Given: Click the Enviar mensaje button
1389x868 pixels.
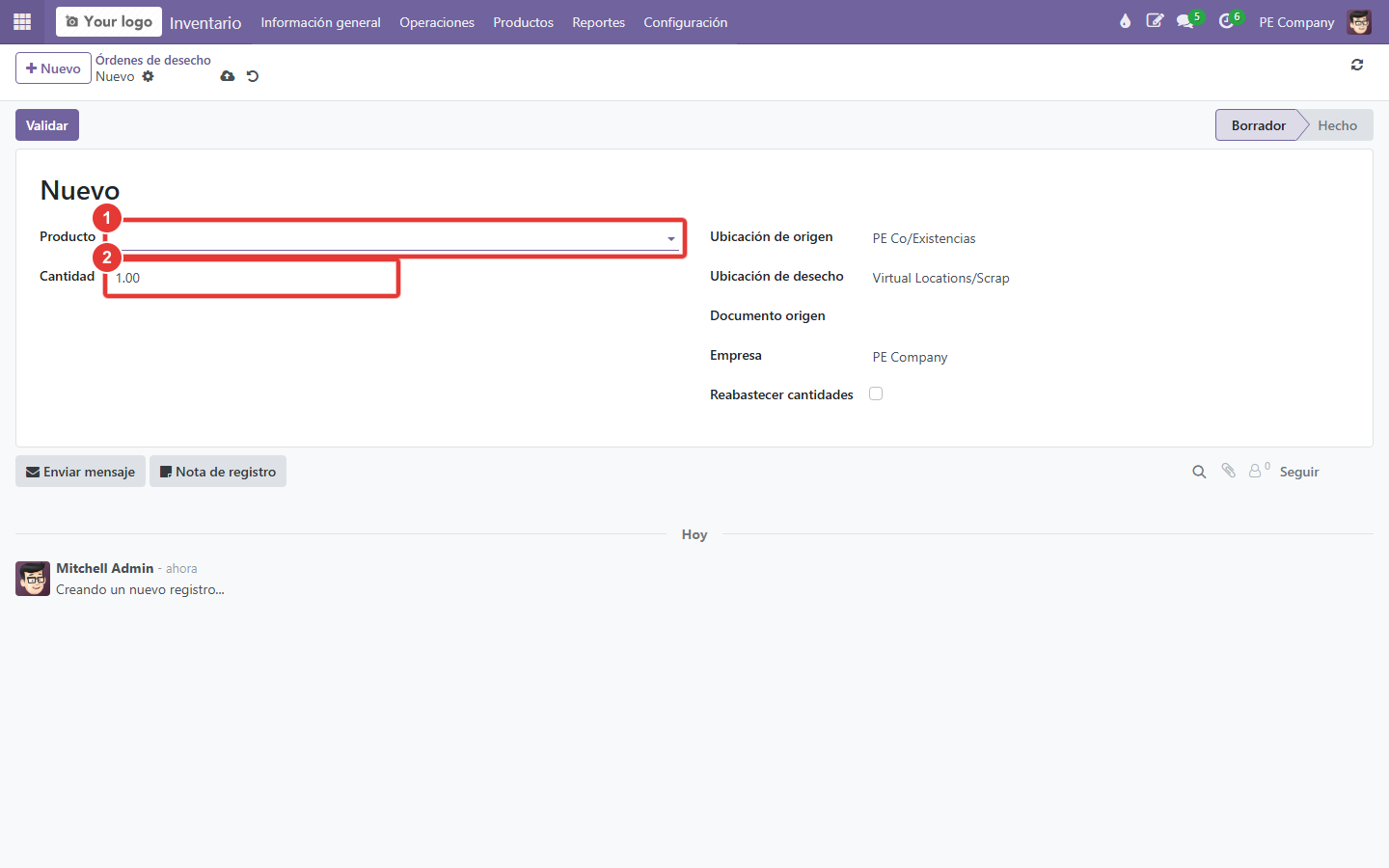Looking at the screenshot, I should coord(81,472).
